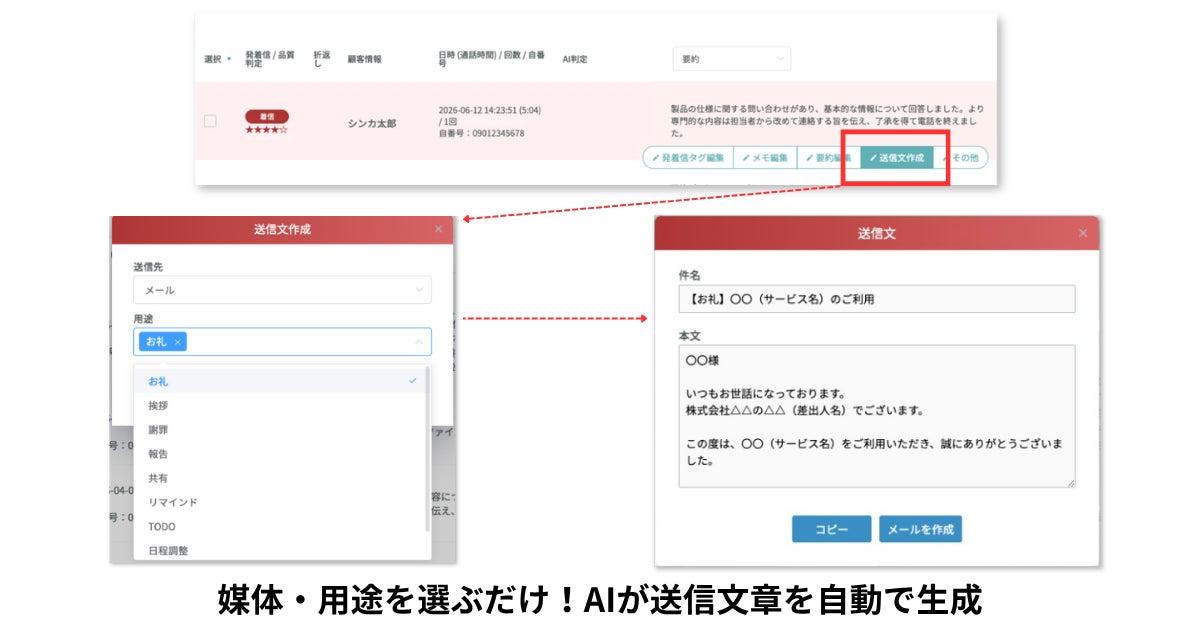Collapse the 用途 dropdown with its chevron
This screenshot has width=1200, height=630.
point(418,342)
